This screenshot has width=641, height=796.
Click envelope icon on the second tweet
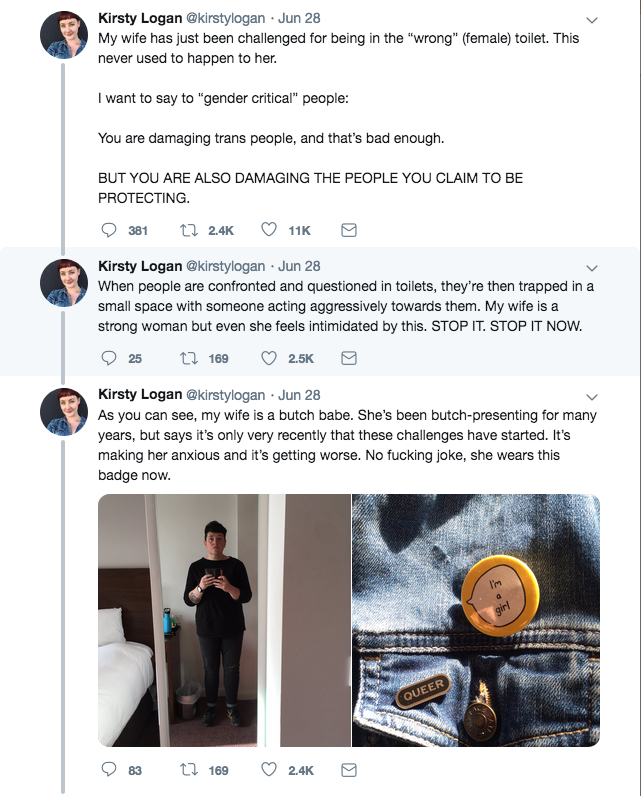[x=349, y=358]
